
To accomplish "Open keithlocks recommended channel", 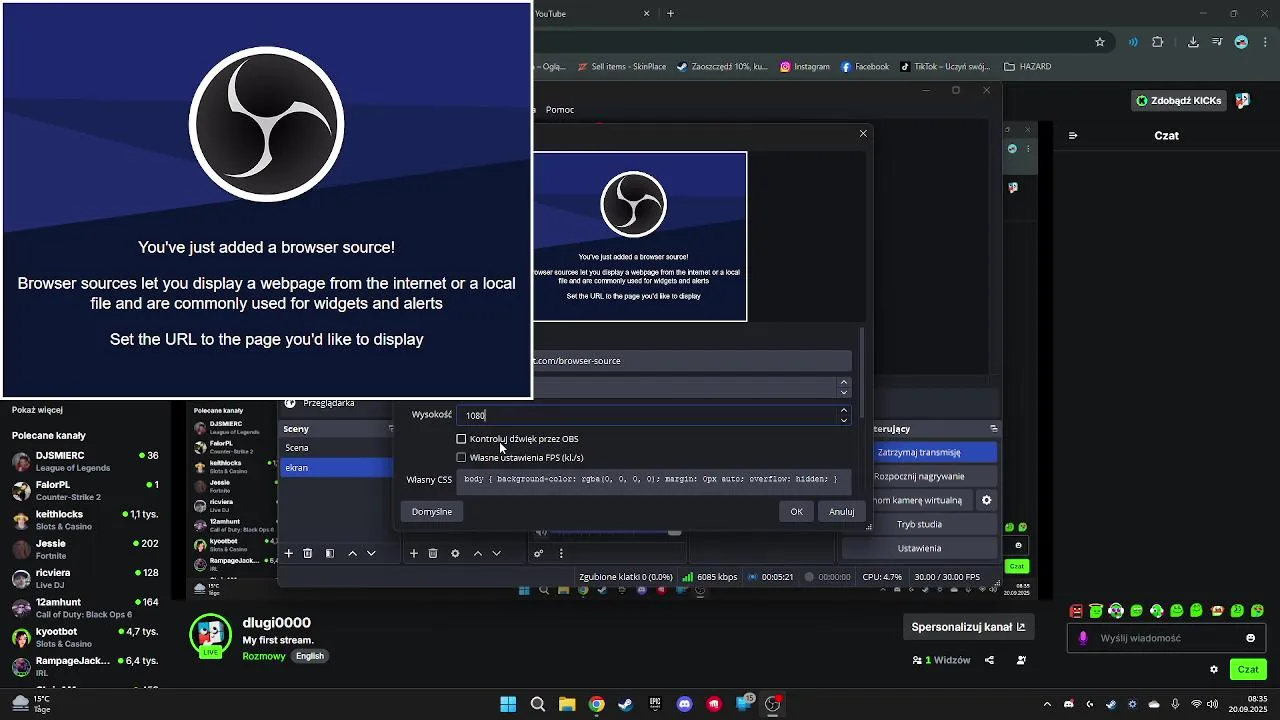I will tap(85, 520).
